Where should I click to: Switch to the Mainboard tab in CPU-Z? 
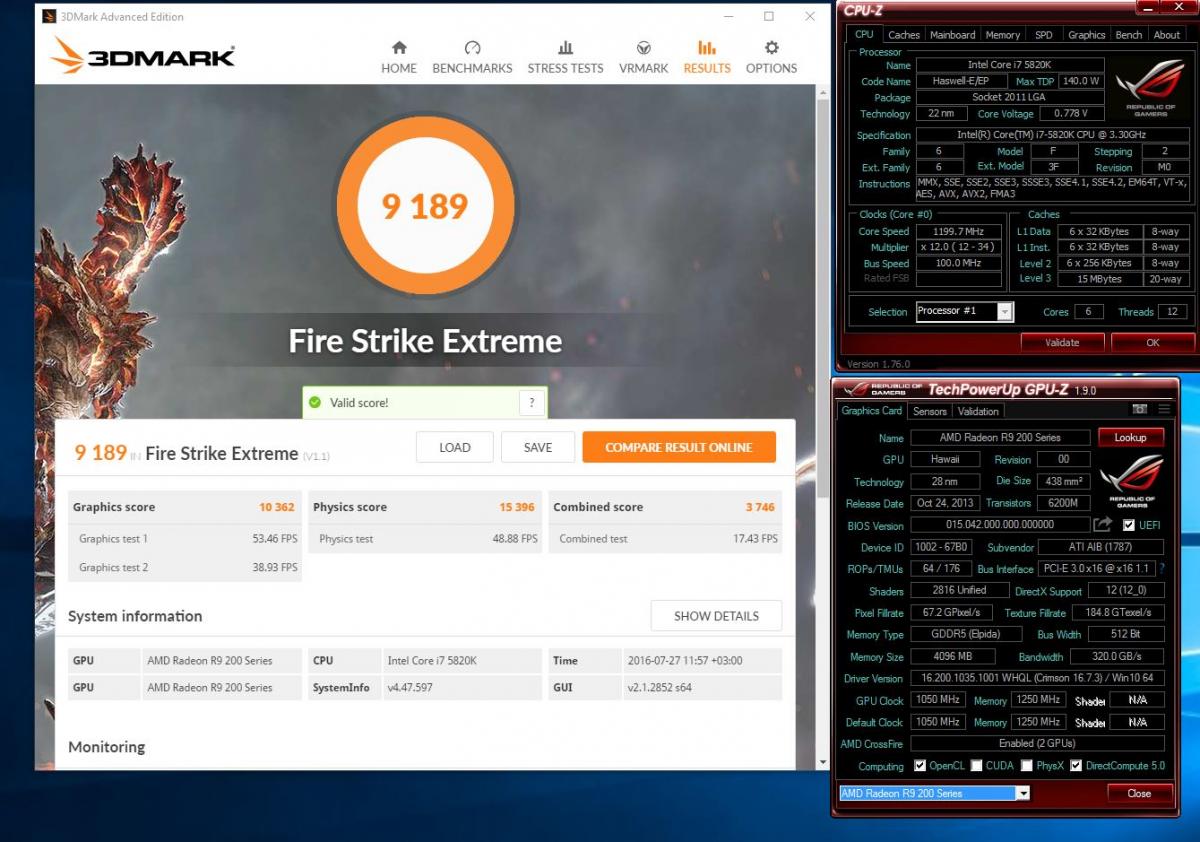point(952,35)
